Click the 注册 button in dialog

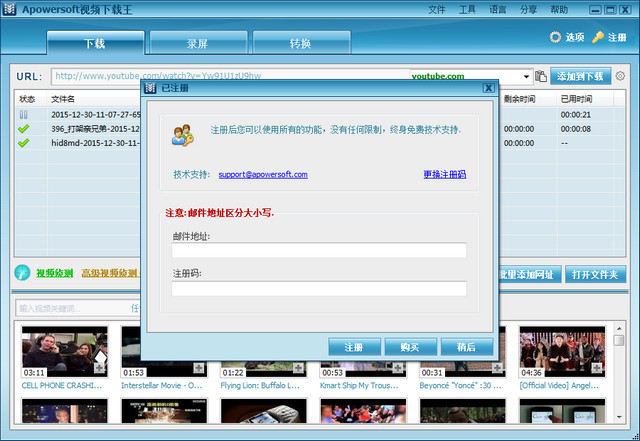354,347
